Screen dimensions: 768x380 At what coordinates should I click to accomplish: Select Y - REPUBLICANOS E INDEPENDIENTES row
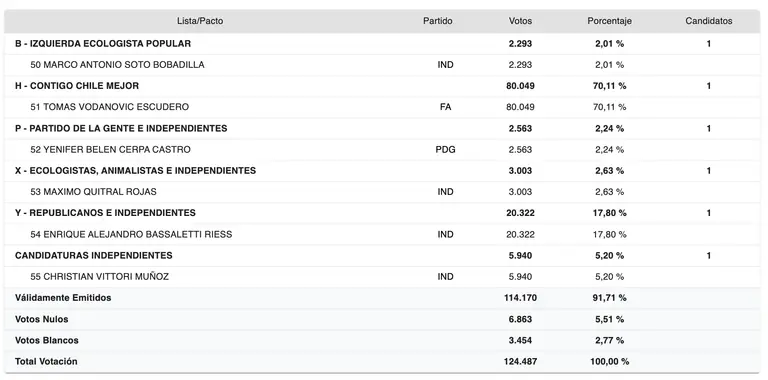pos(382,213)
